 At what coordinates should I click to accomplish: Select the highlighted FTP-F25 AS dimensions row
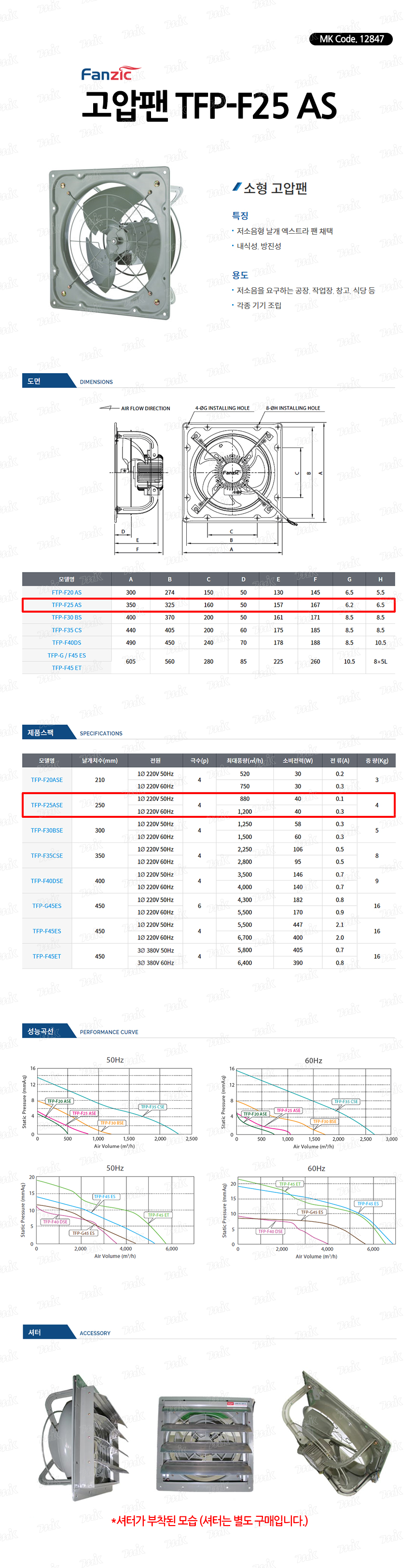(209, 604)
